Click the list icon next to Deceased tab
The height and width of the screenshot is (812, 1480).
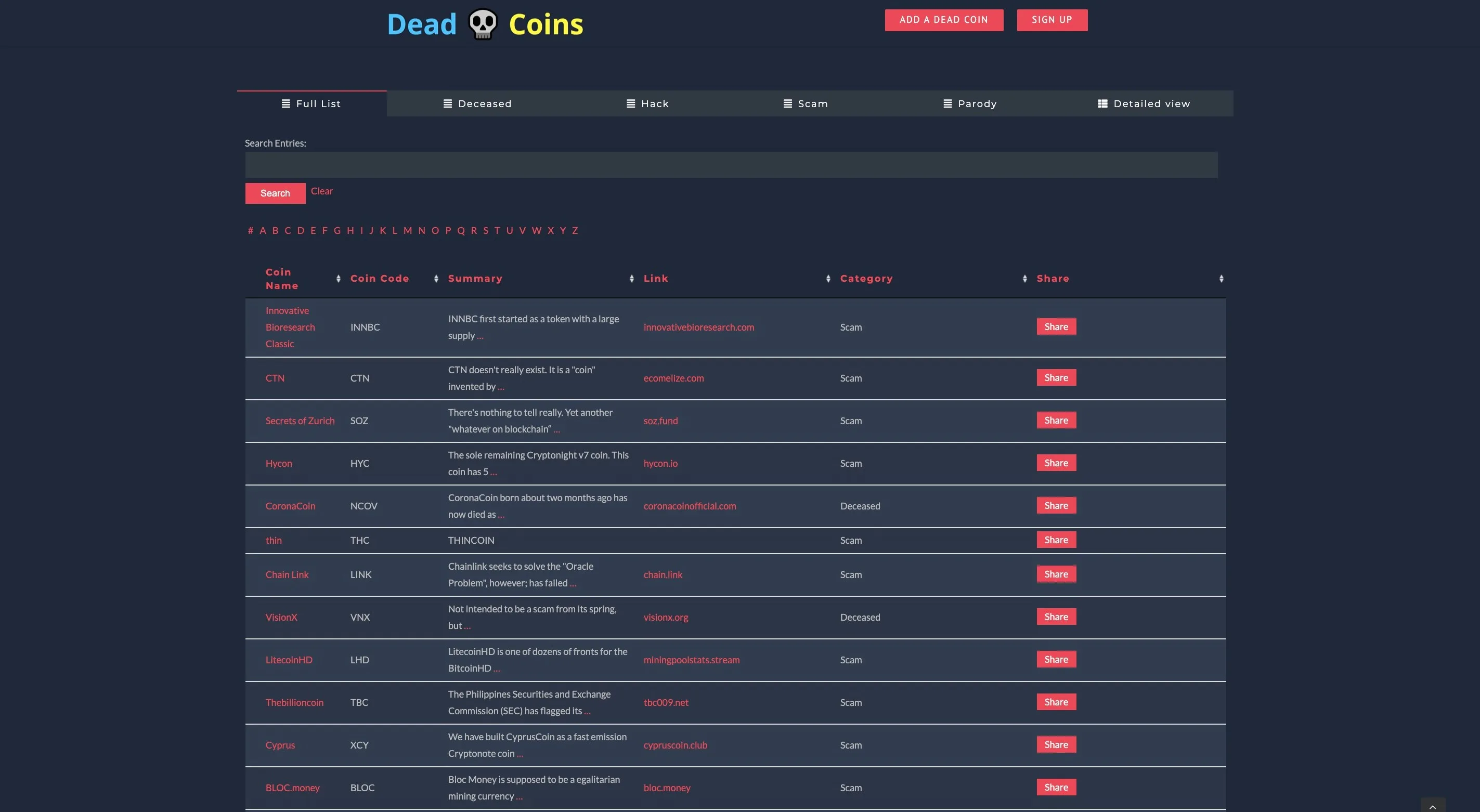(x=447, y=103)
